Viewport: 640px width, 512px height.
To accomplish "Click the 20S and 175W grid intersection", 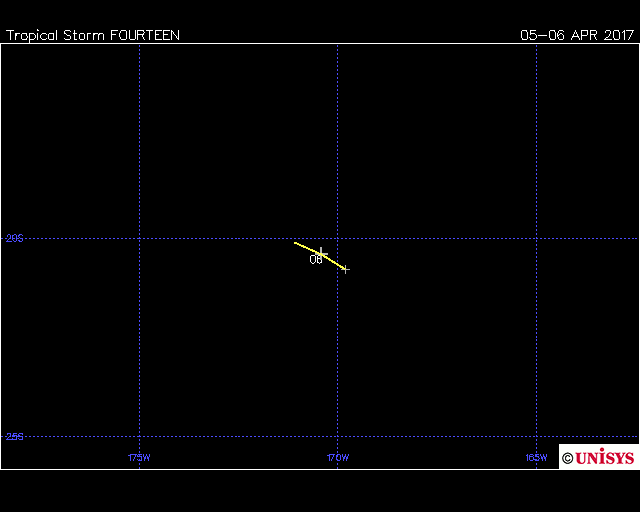I will (139, 238).
